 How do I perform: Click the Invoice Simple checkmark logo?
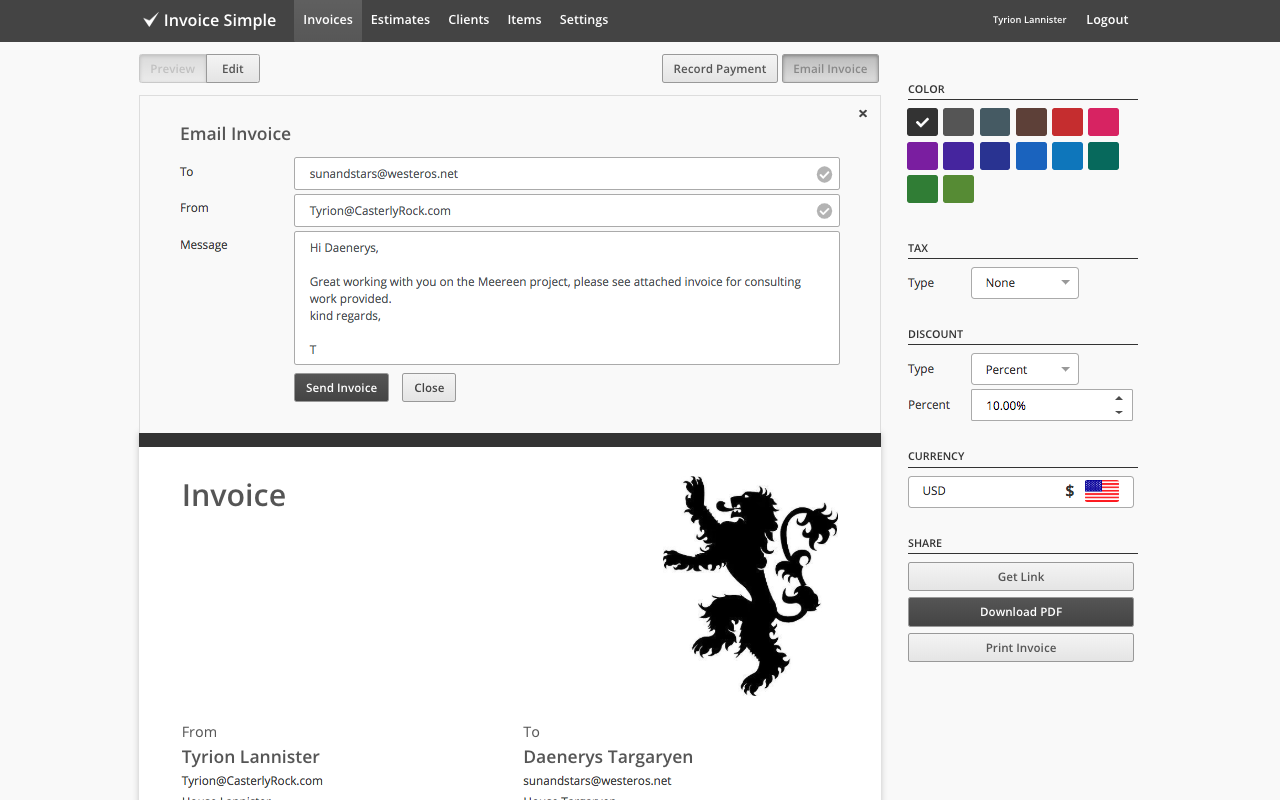point(151,20)
